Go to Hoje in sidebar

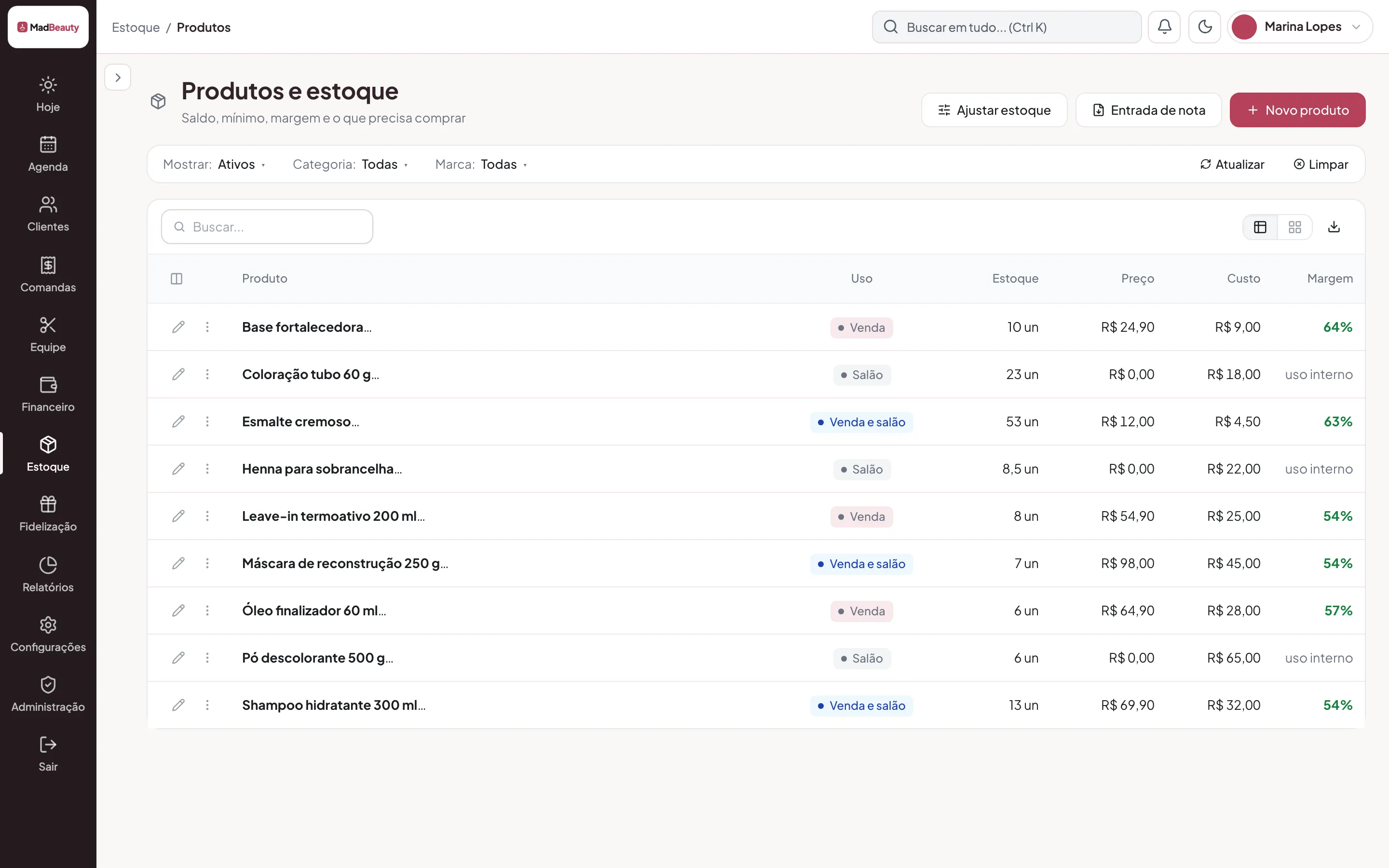48,95
